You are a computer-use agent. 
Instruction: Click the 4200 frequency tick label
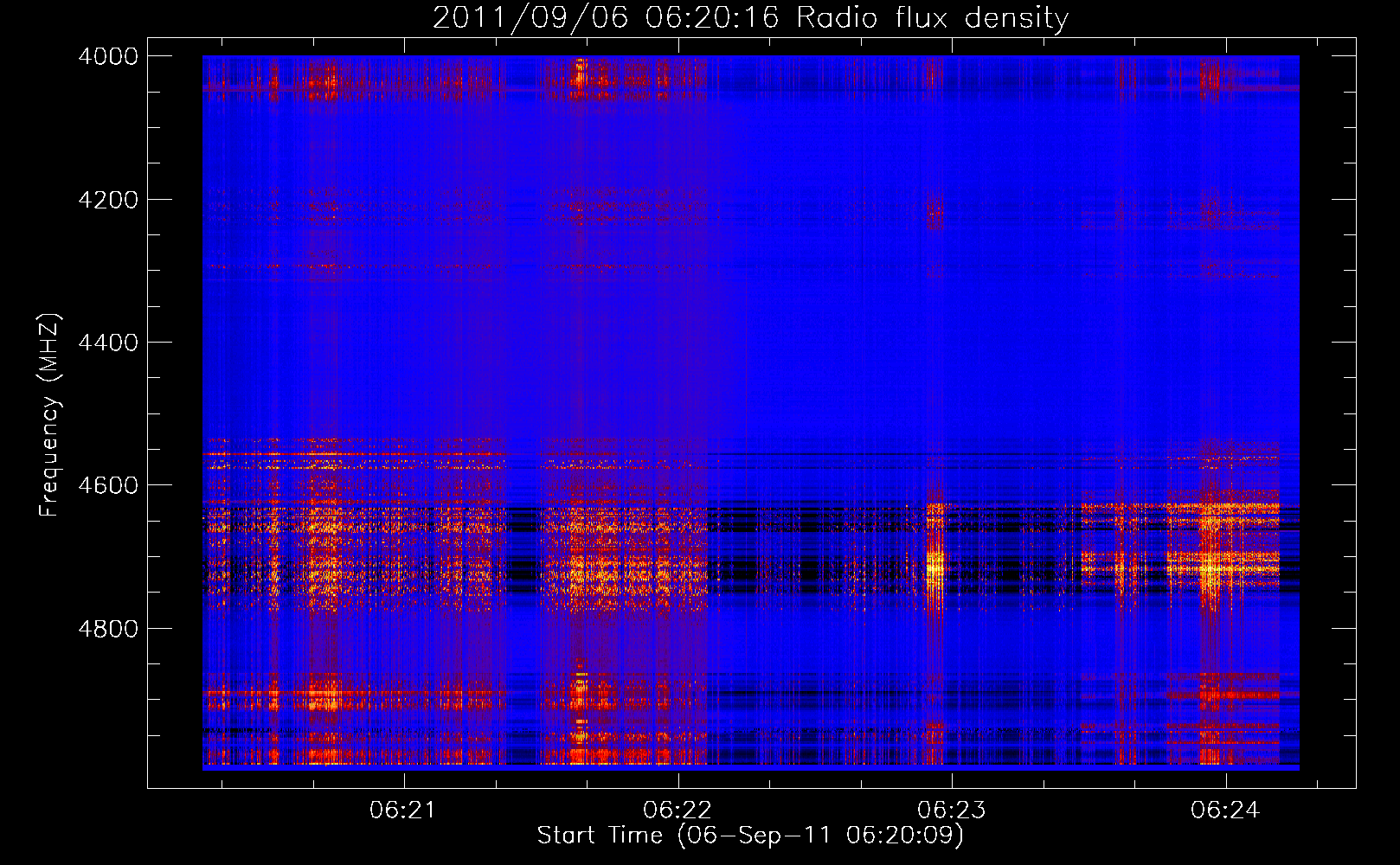click(x=108, y=200)
